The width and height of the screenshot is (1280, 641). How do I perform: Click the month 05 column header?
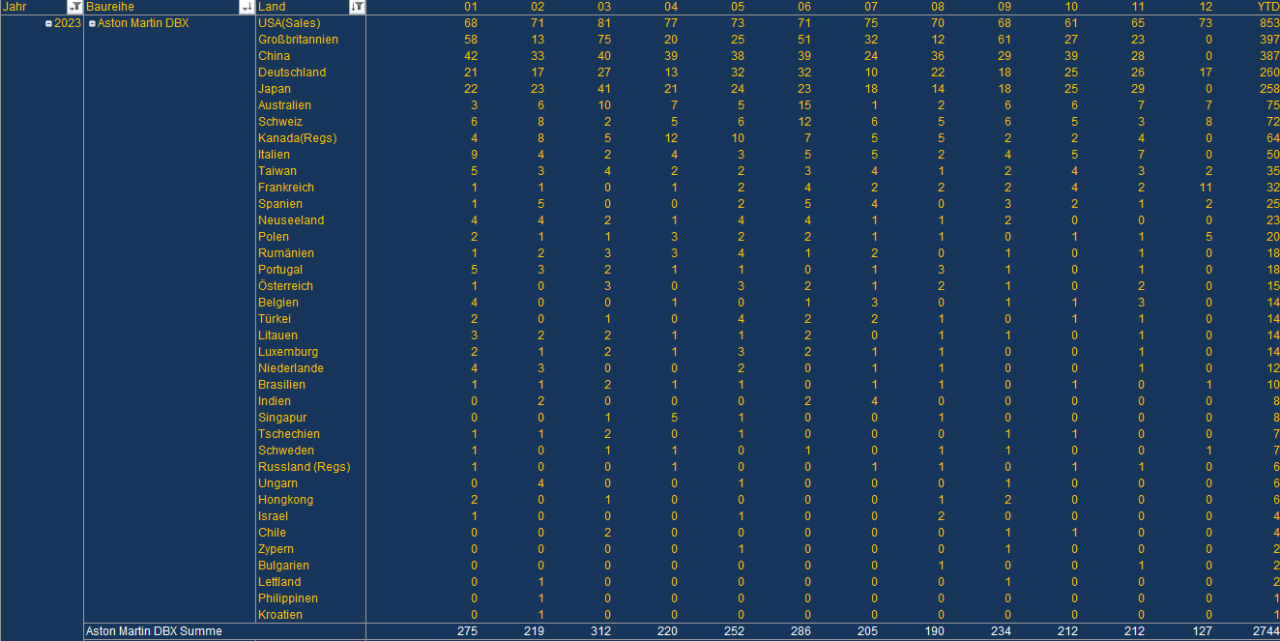coord(738,7)
